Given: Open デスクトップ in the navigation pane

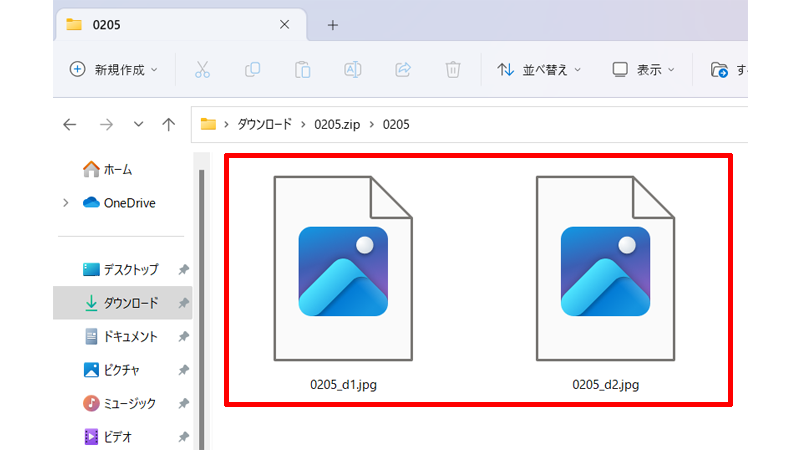Looking at the screenshot, I should tap(121, 269).
